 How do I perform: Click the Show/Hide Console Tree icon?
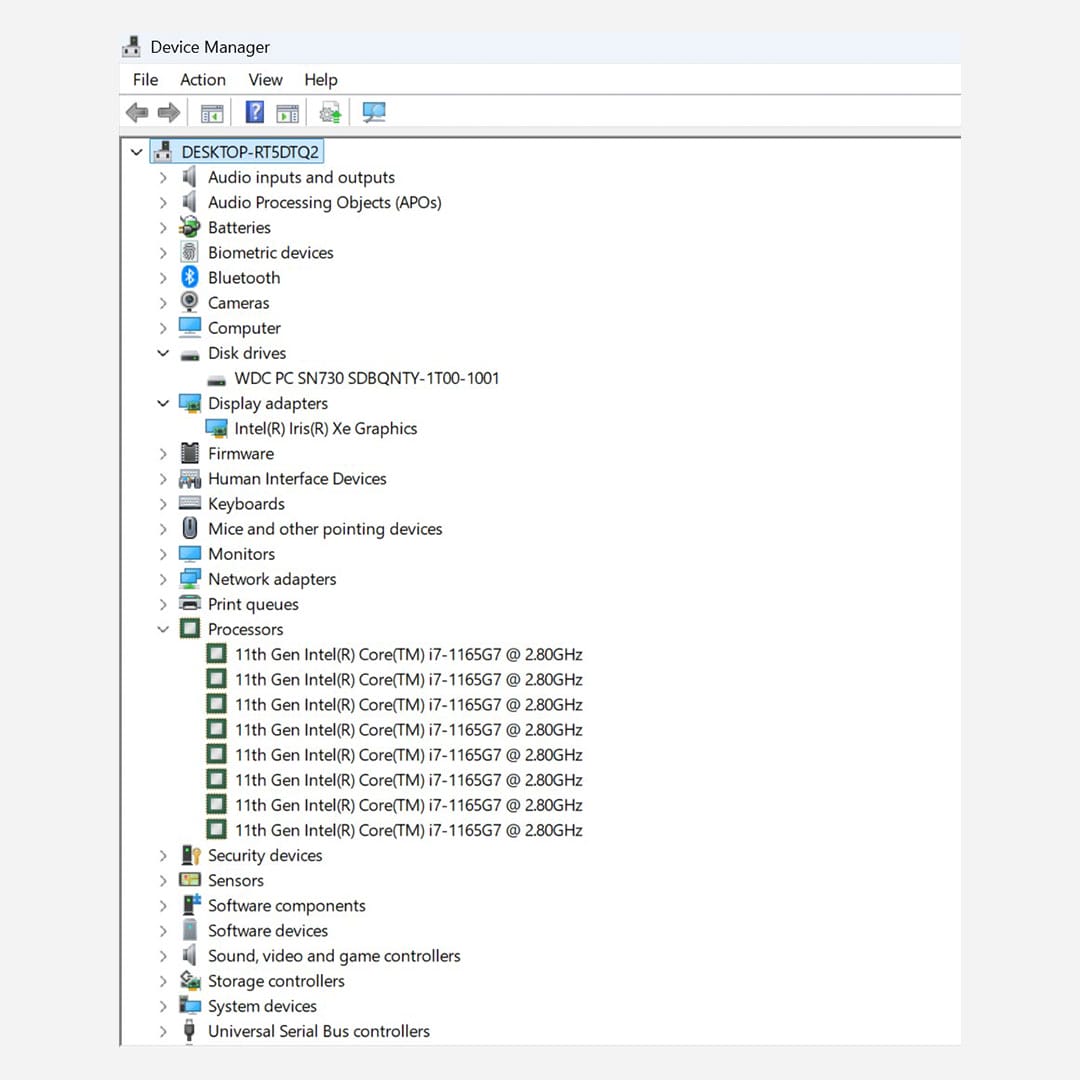click(x=212, y=113)
